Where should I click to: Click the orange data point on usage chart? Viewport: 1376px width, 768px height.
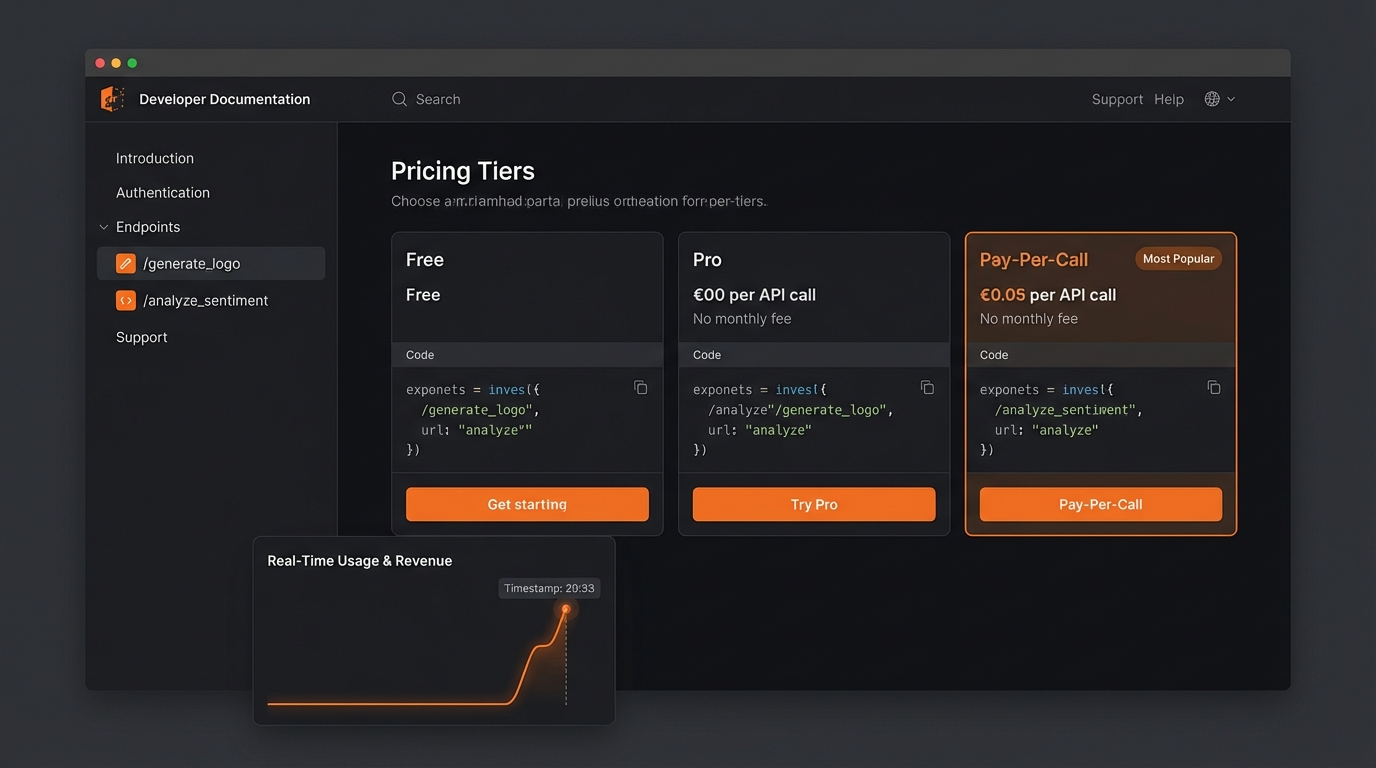[x=566, y=609]
